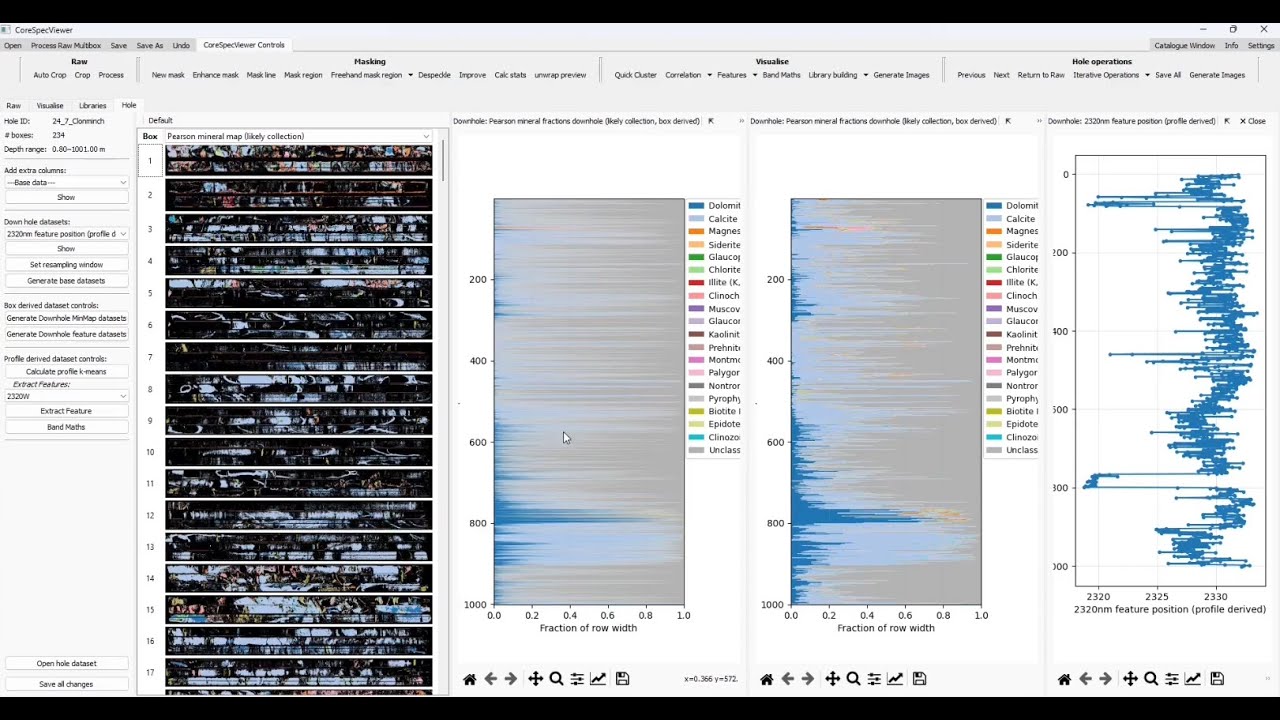This screenshot has height=720, width=1280.
Task: Go back in left plot view history
Action: click(490, 679)
